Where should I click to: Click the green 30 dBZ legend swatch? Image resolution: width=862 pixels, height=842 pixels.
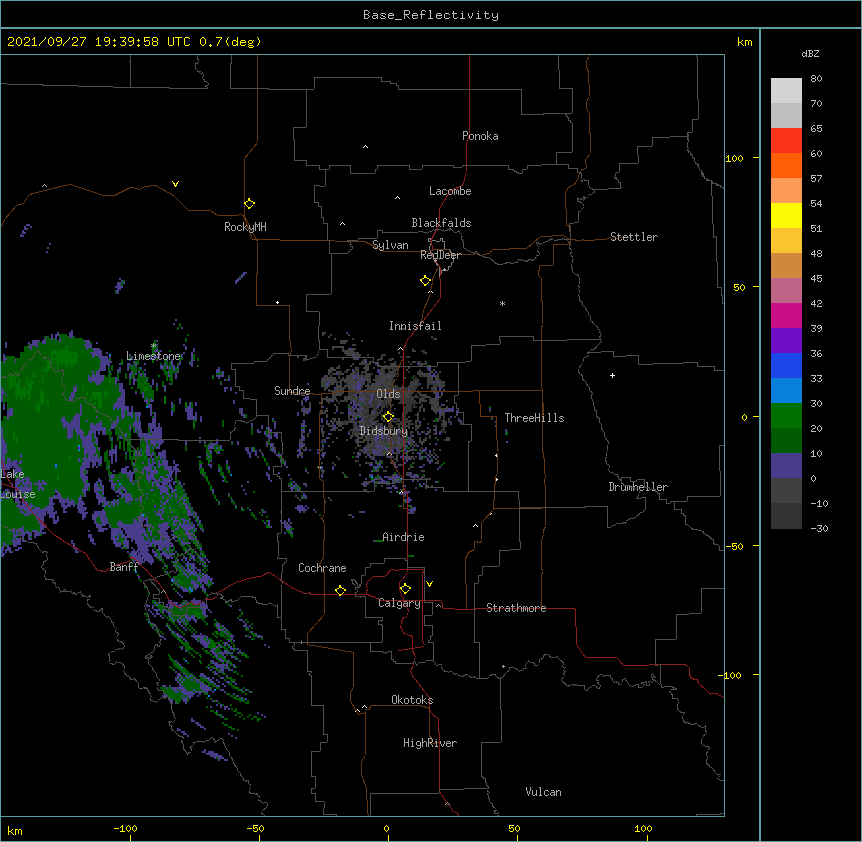coord(786,416)
